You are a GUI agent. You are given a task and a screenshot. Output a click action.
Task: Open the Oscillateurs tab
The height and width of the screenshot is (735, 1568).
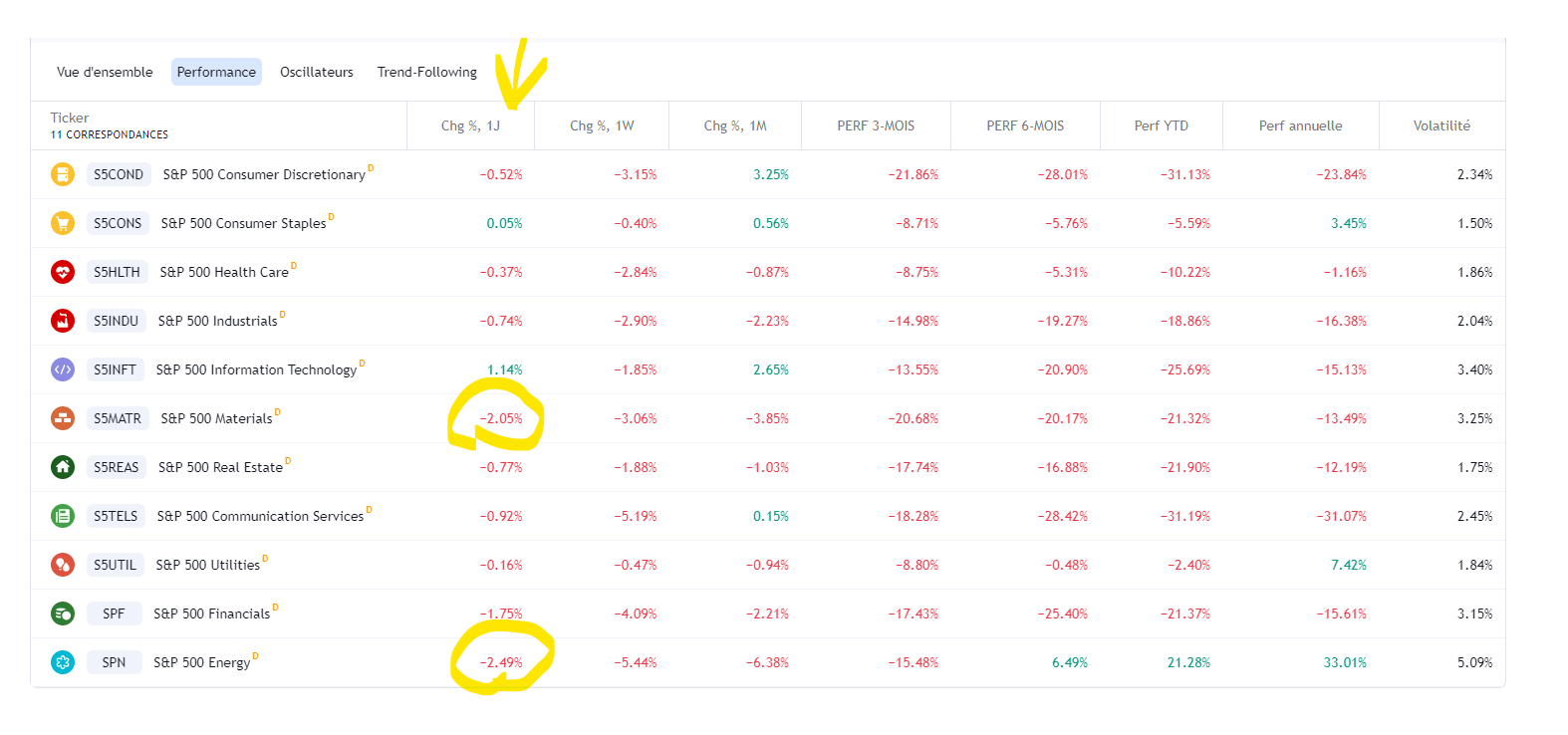click(317, 72)
